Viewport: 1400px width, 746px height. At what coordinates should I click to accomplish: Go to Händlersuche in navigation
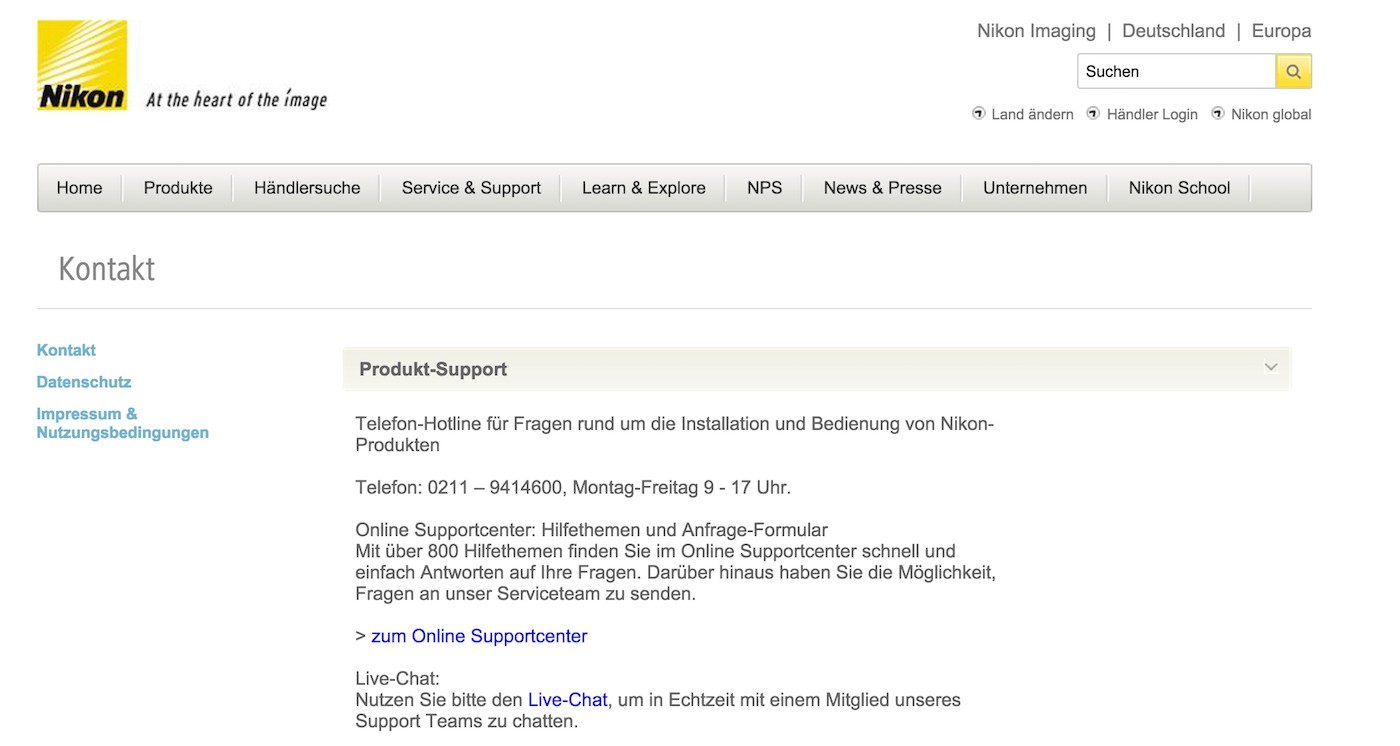[x=307, y=188]
